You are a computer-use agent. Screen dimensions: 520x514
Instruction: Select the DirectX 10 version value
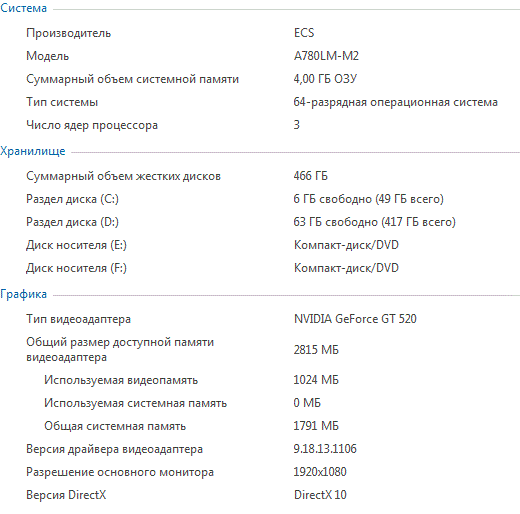click(320, 495)
